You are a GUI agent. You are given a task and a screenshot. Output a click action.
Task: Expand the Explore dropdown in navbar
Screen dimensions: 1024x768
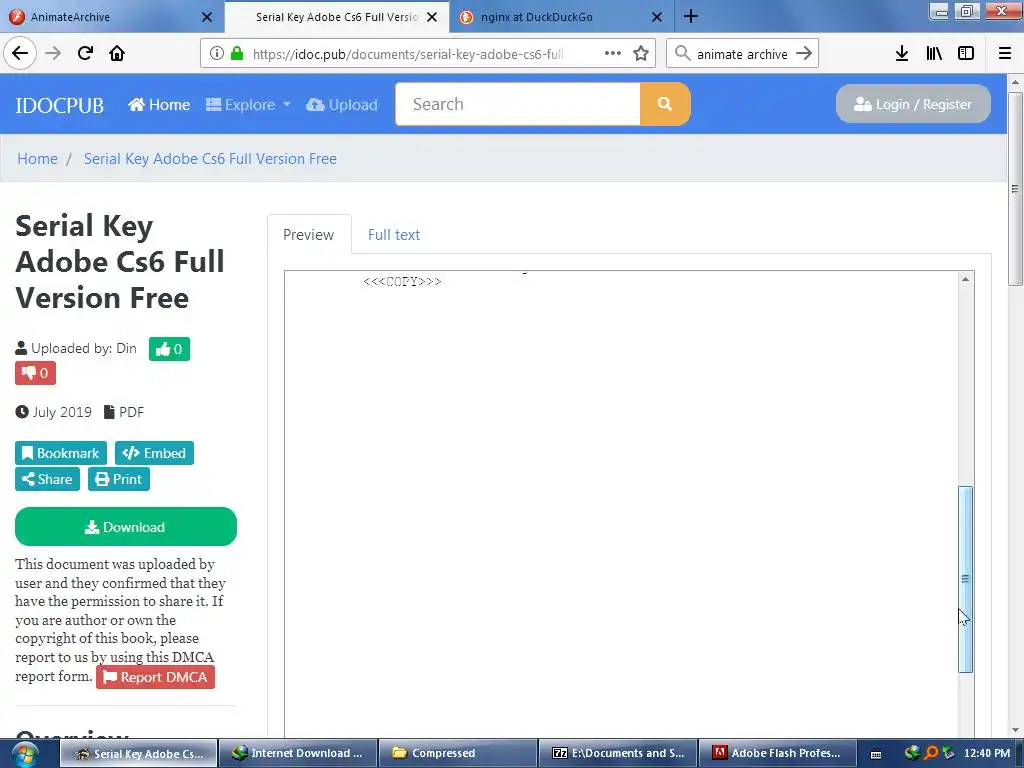[248, 104]
